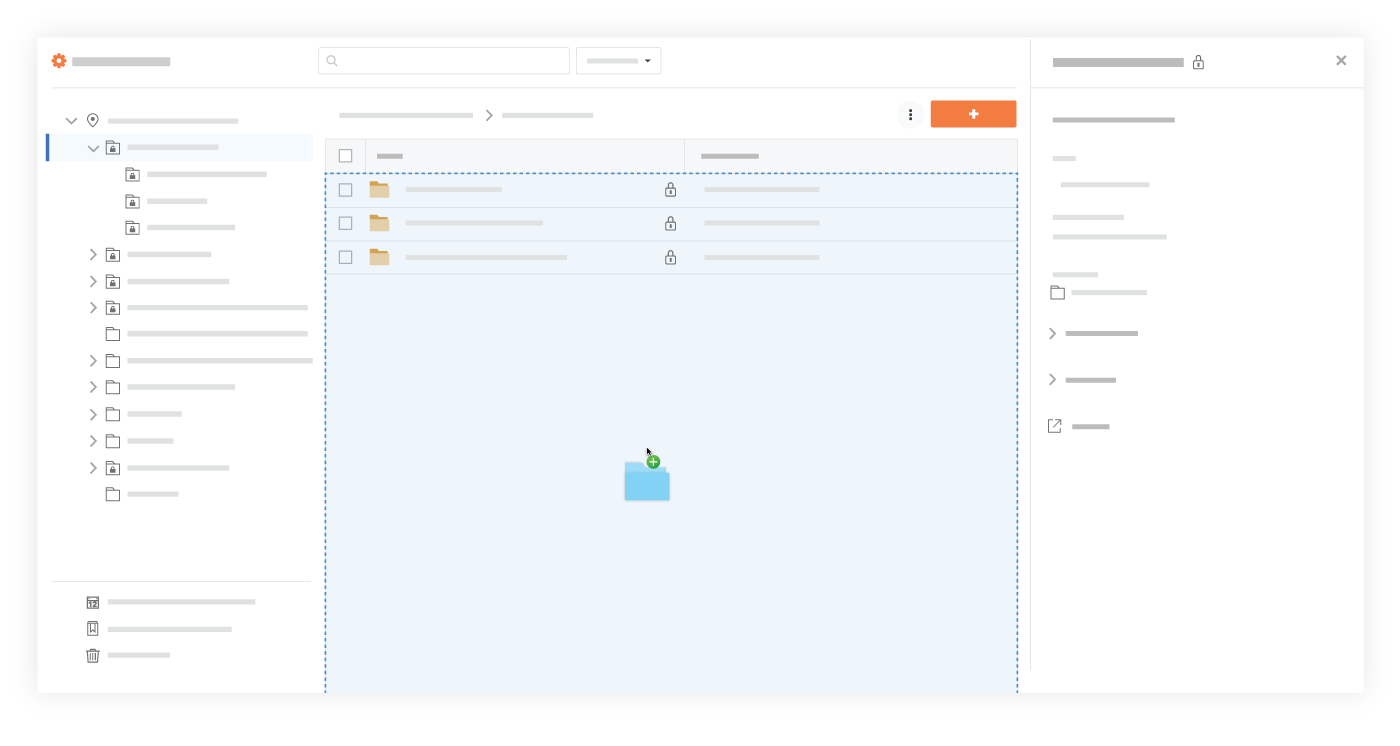
Task: Open the dropdown beside the search box
Action: pos(618,61)
